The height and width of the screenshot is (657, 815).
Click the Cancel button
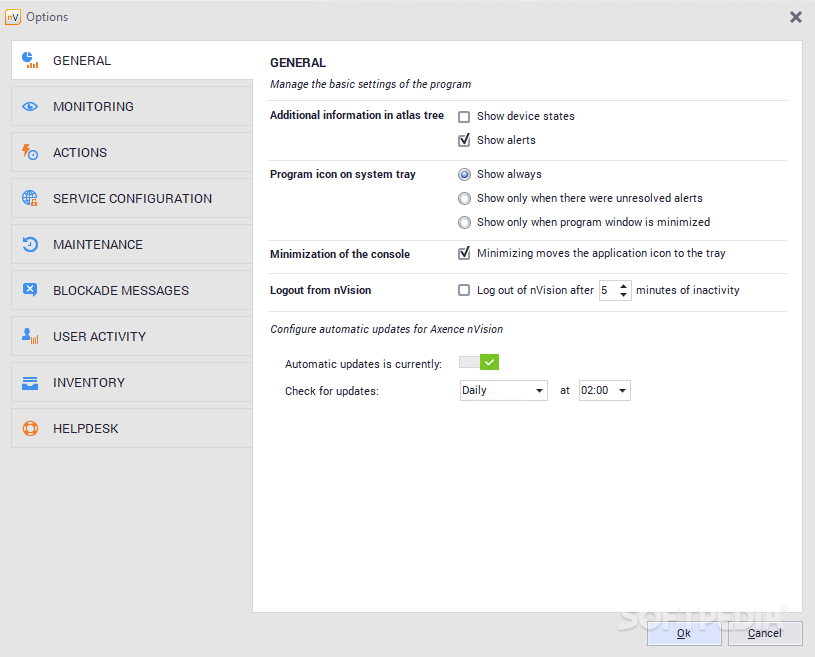[765, 633]
